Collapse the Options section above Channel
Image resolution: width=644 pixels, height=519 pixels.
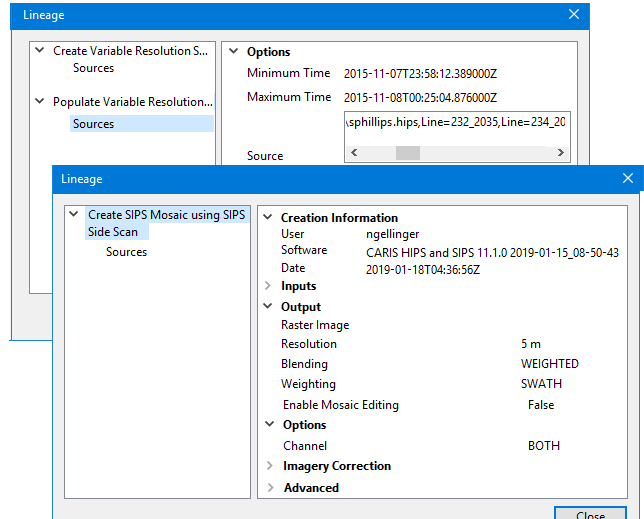click(x=268, y=425)
